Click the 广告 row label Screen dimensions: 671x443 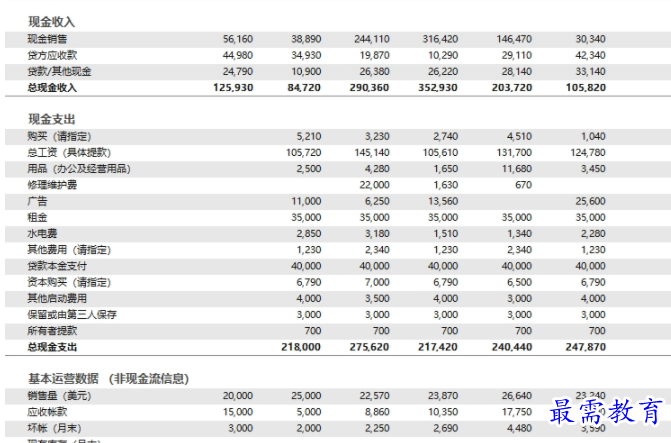37,201
